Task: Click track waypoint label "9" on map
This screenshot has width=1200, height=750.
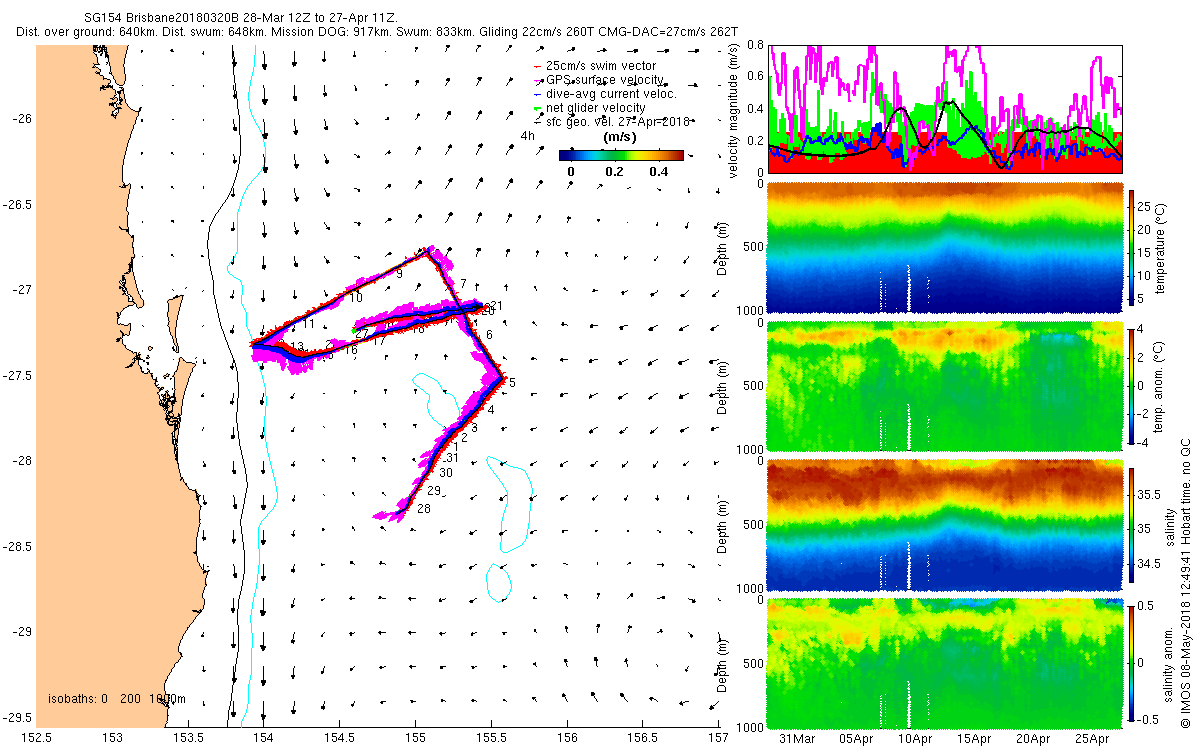Action: 399,273
